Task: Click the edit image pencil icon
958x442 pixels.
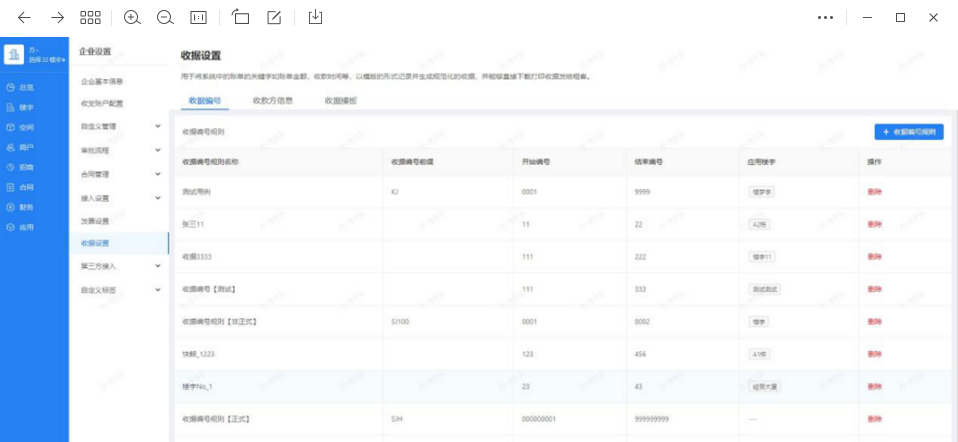Action: point(274,17)
